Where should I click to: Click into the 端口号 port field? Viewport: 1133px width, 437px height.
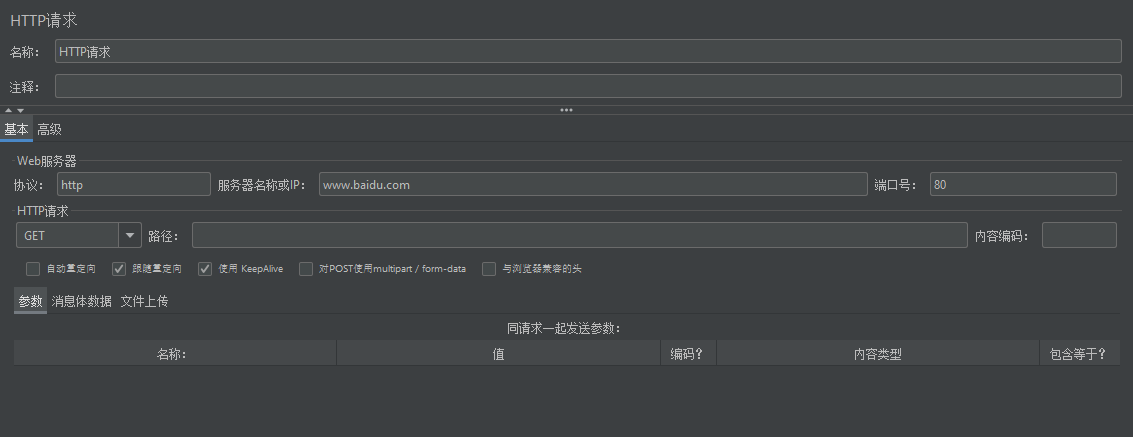[x=1022, y=185]
